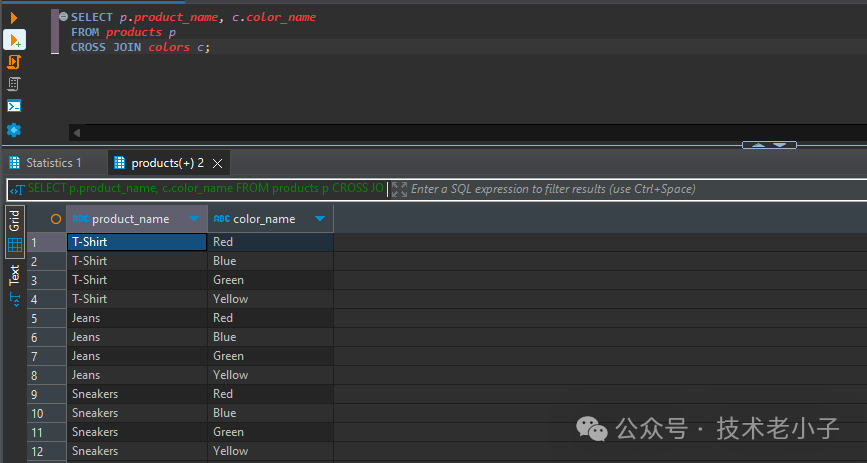Click the product_name column header
Viewport: 867px width, 463px height.
point(130,219)
